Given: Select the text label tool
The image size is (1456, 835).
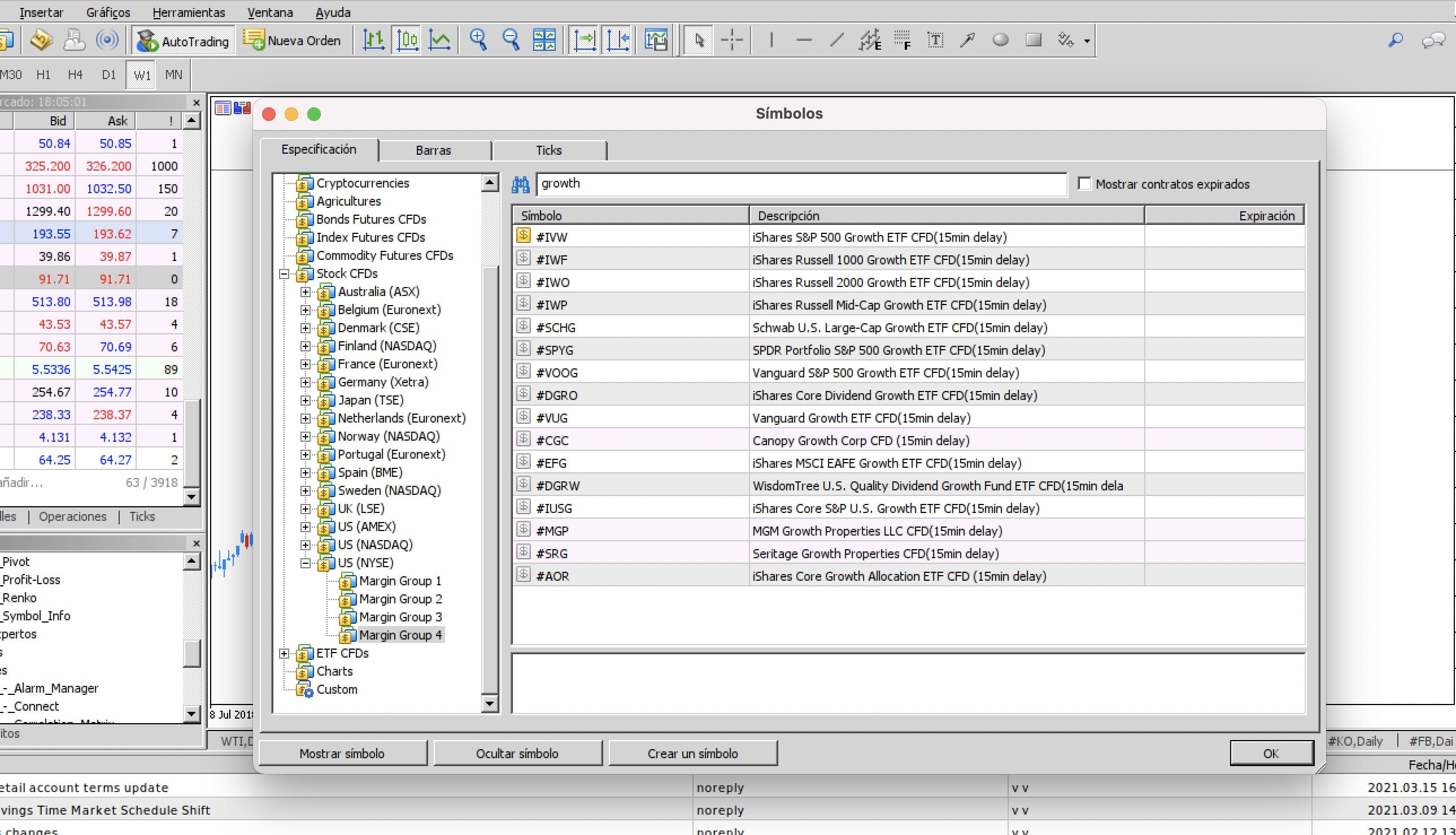Looking at the screenshot, I should [x=935, y=40].
